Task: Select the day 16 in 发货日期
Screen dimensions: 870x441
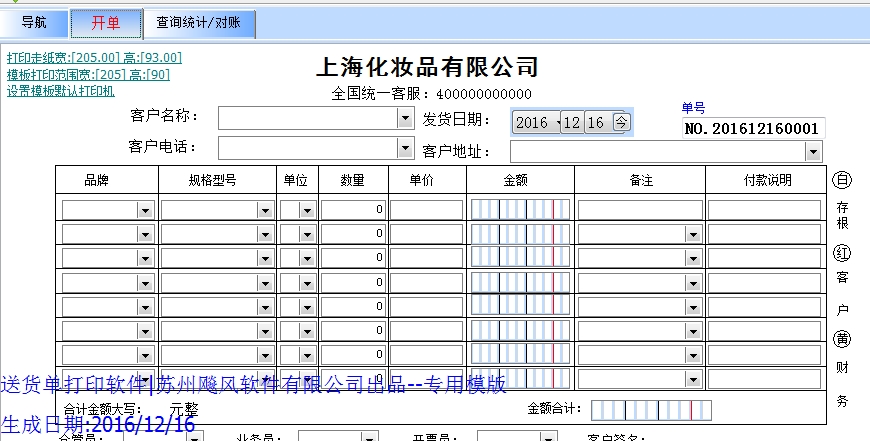Action: point(595,123)
